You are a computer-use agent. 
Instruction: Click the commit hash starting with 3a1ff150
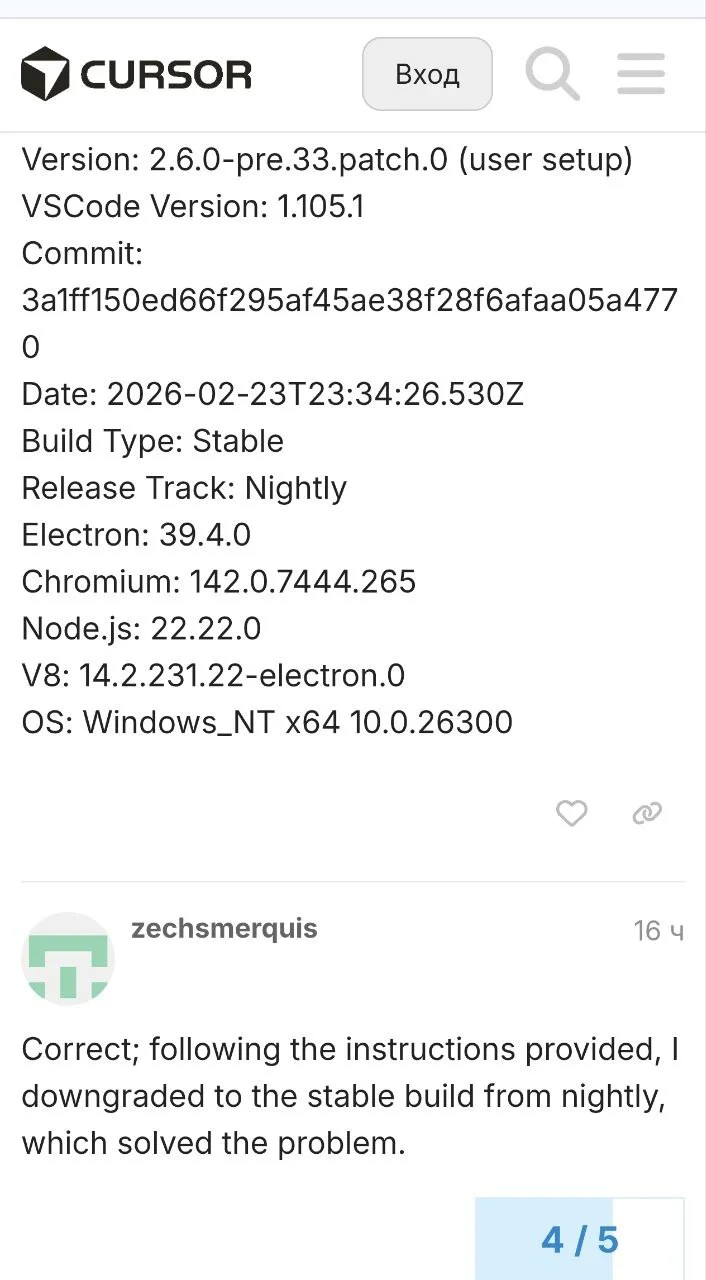click(349, 300)
